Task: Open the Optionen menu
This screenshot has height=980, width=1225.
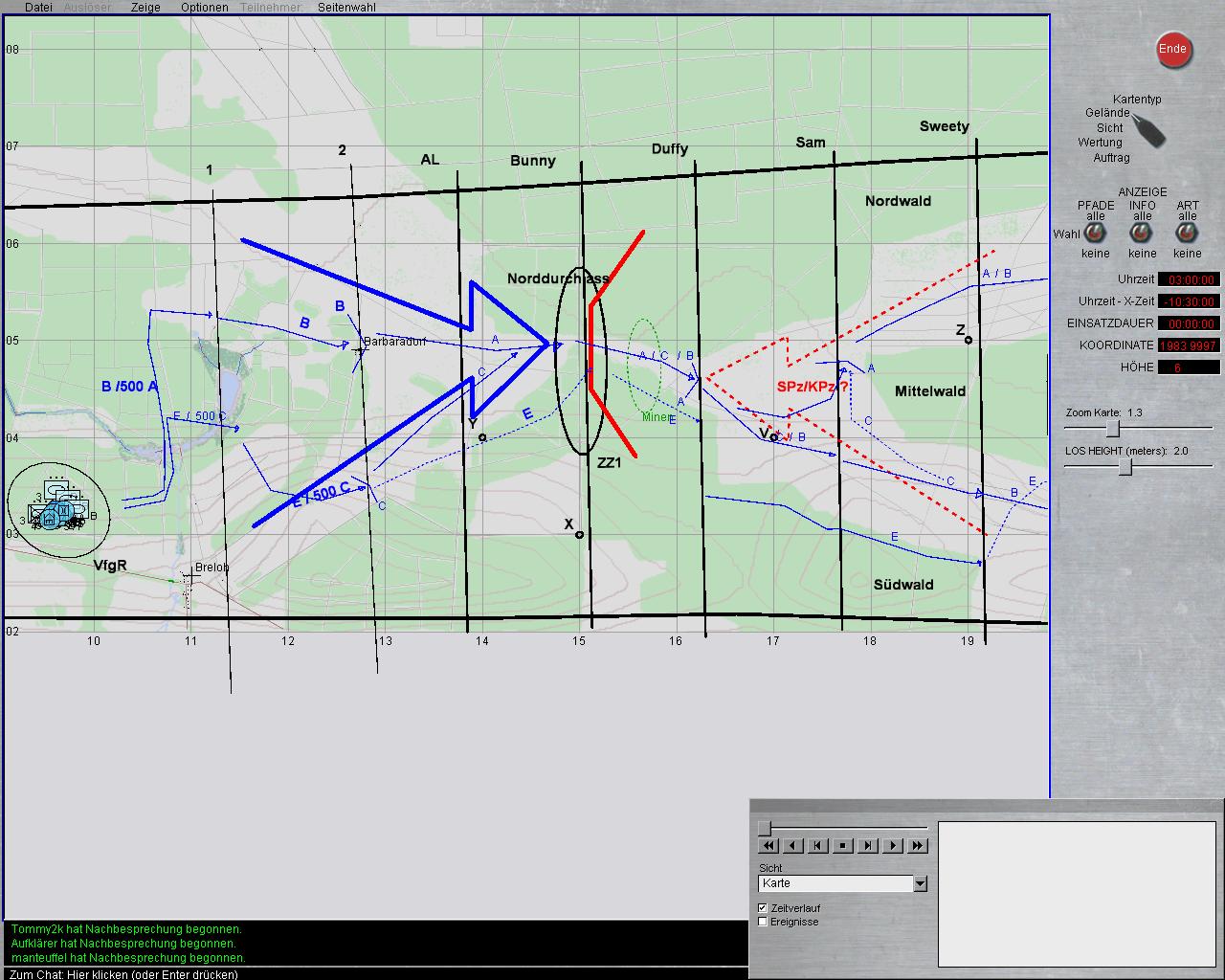Action: 204,7
